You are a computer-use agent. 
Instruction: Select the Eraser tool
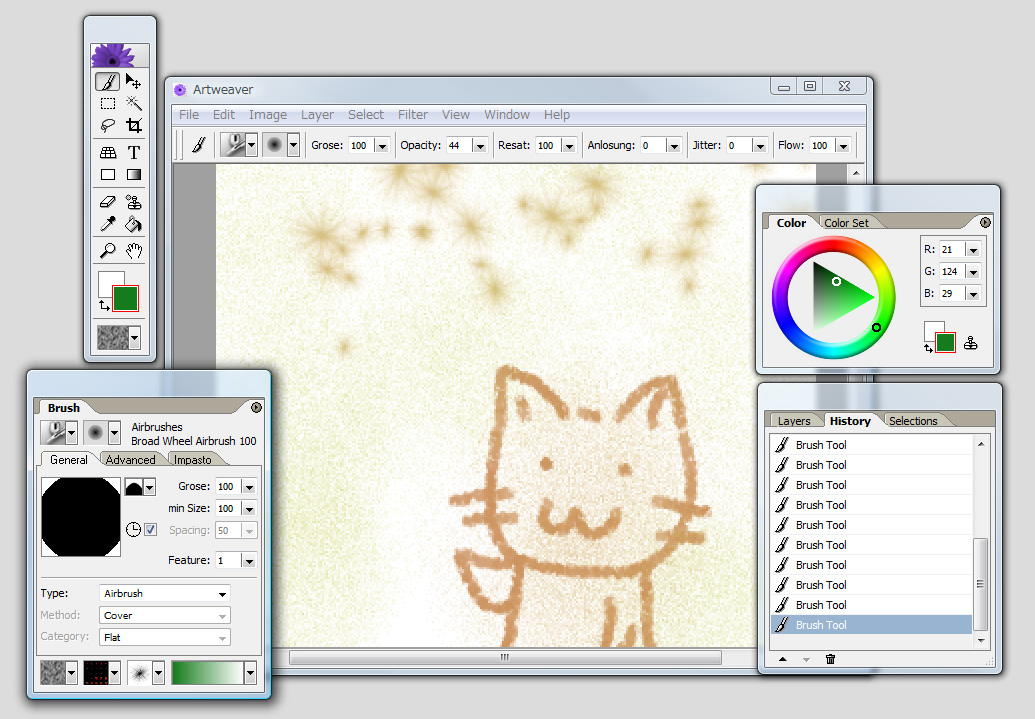(x=107, y=201)
